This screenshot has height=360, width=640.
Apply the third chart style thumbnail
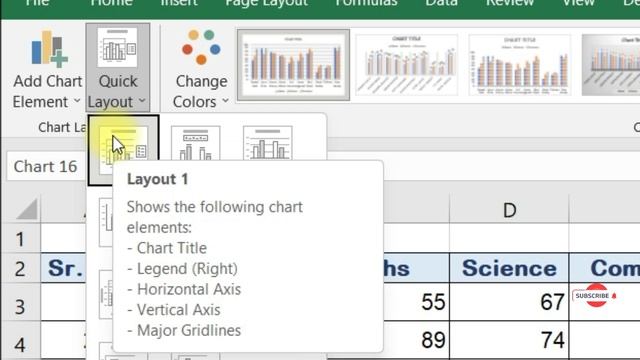(x=519, y=65)
